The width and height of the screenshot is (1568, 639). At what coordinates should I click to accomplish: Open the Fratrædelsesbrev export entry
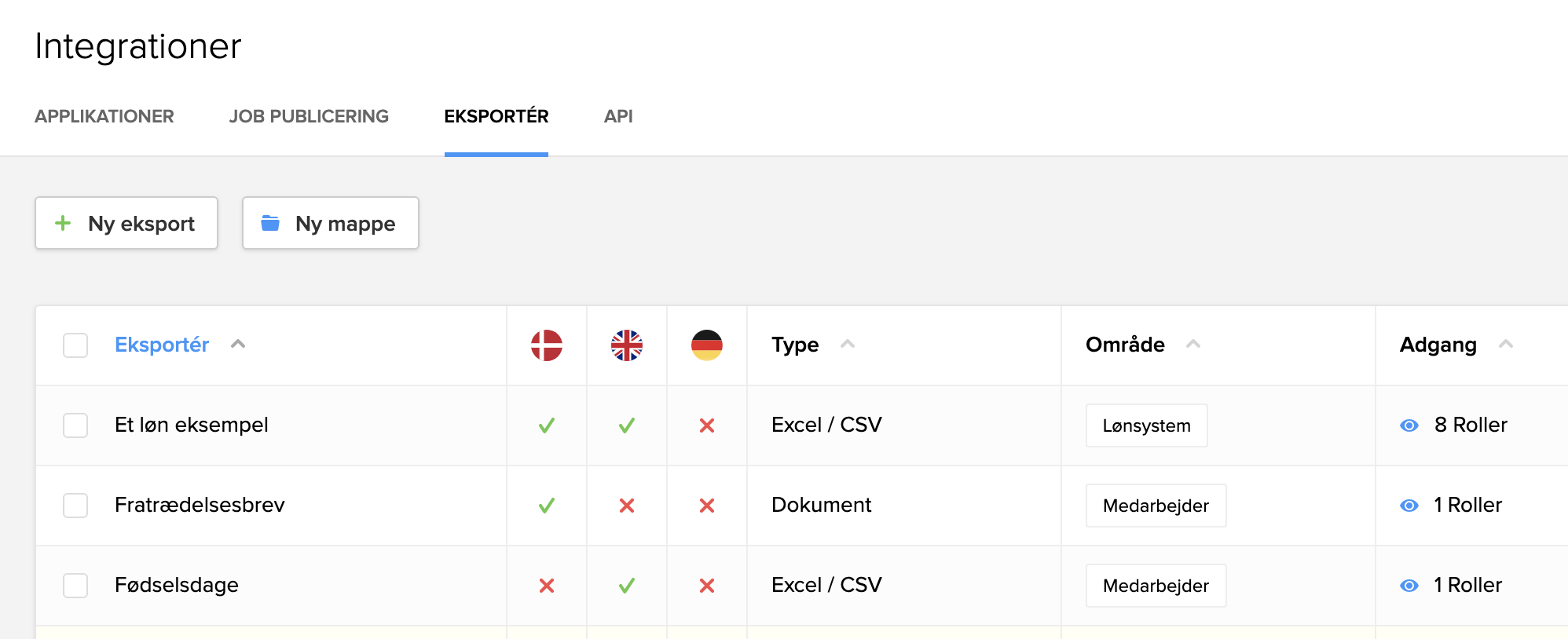coord(200,505)
